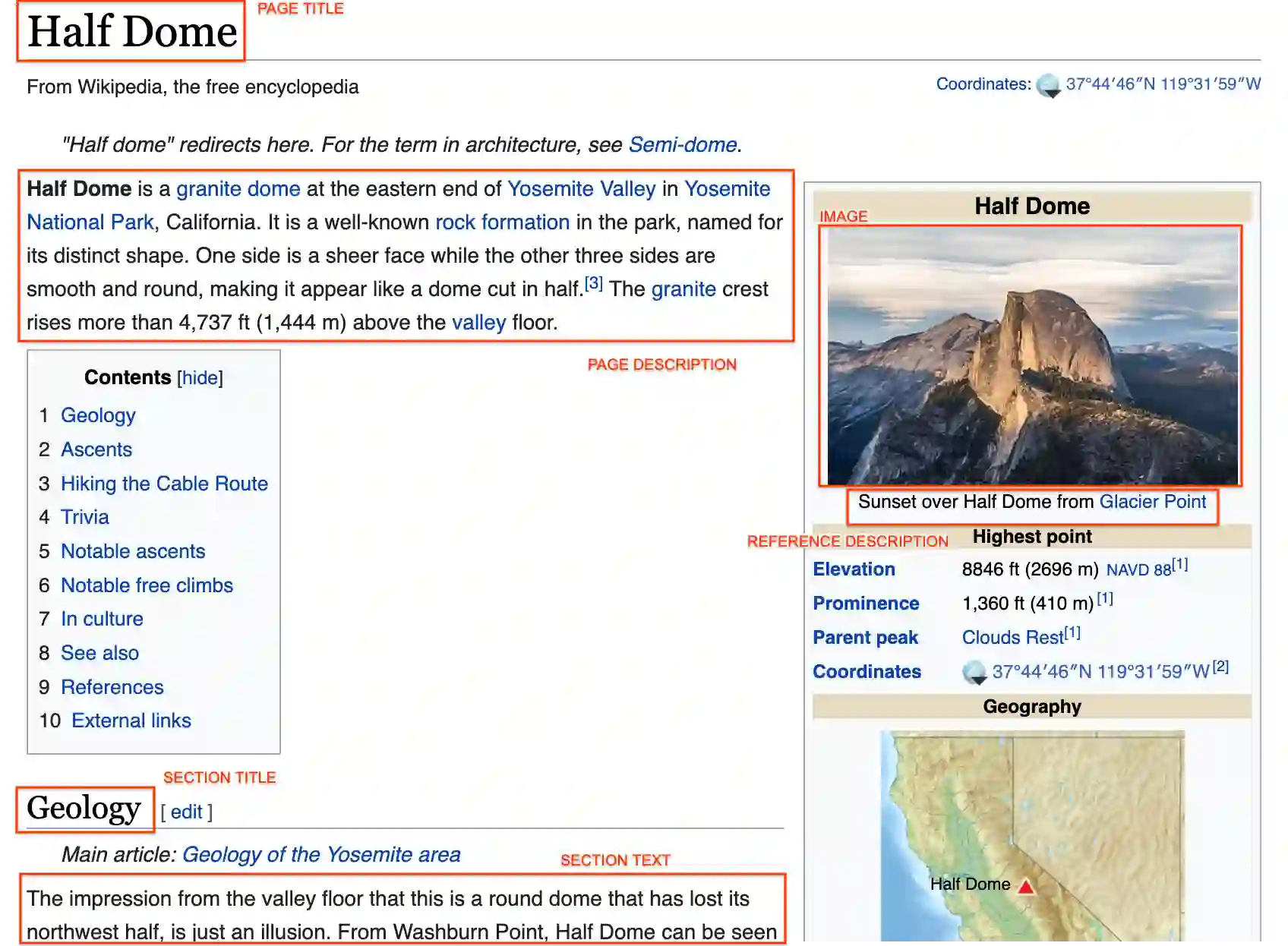1288x946 pixels.
Task: Open the NAVD 88 link
Action: coord(1138,570)
